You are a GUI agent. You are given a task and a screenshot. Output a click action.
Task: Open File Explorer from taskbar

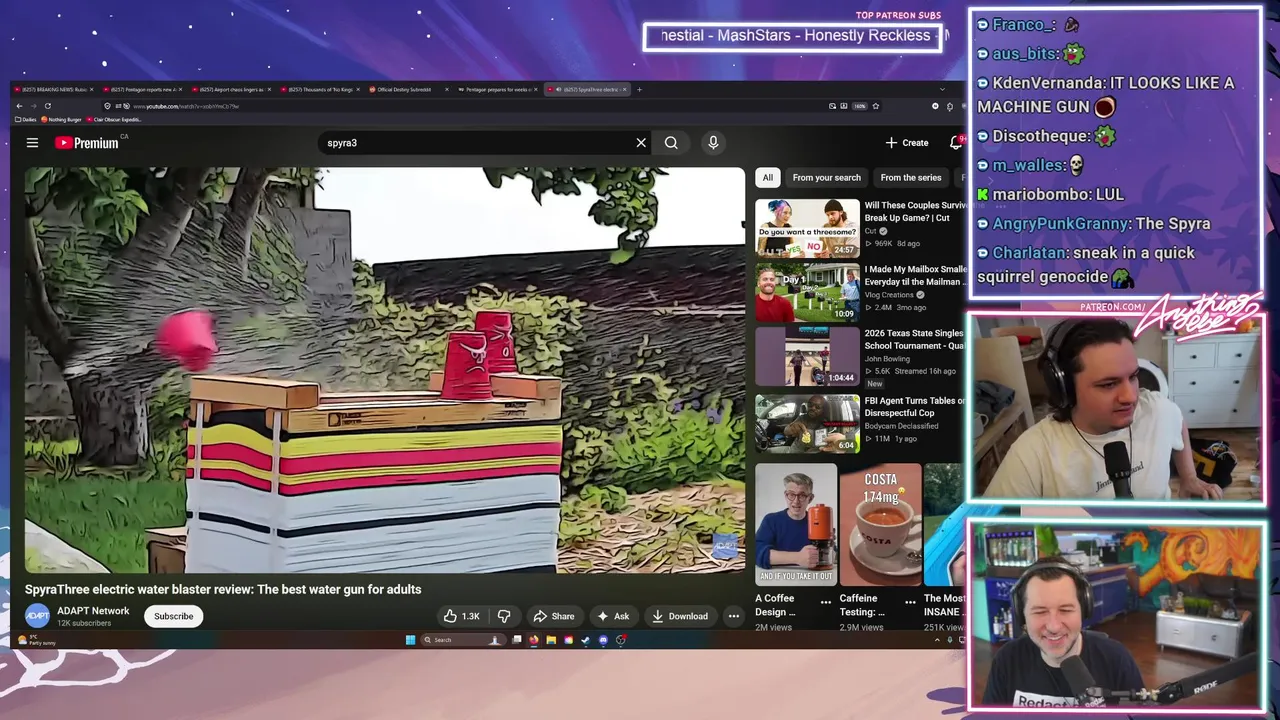tap(551, 640)
